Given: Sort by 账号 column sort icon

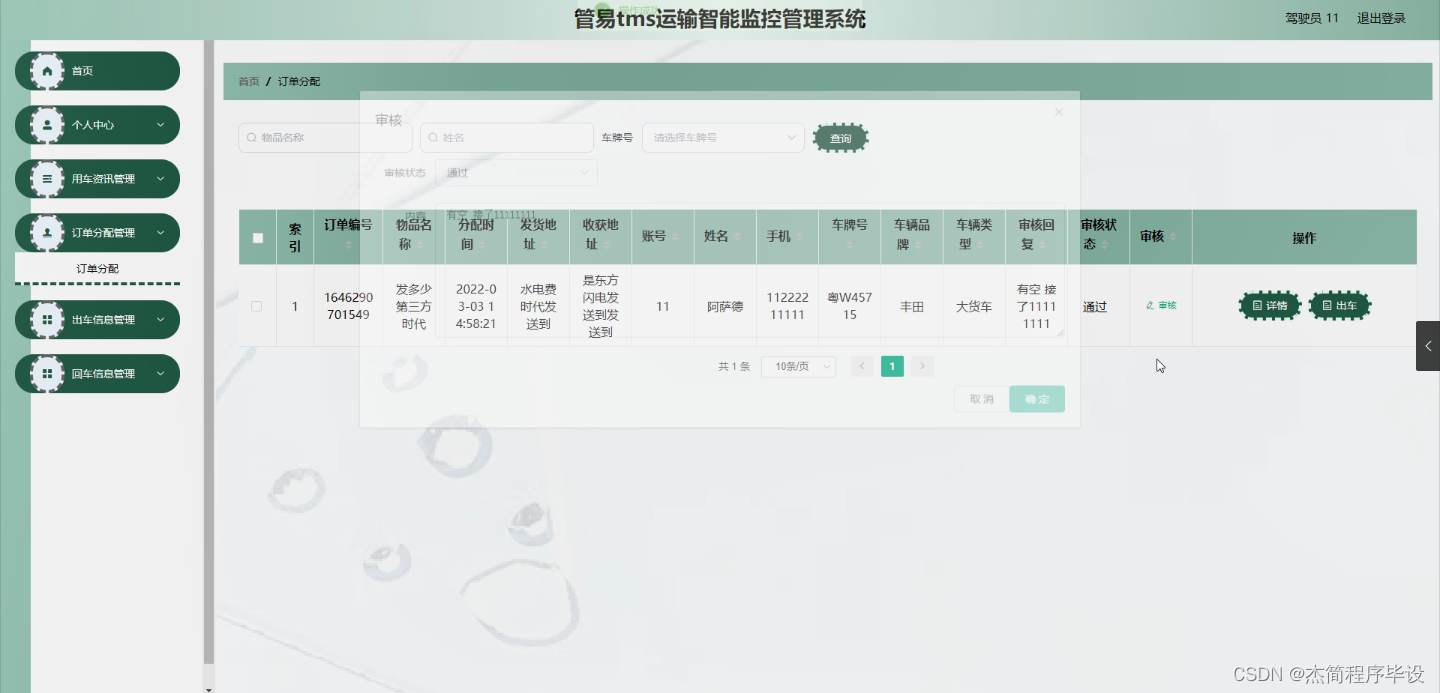Looking at the screenshot, I should tap(675, 237).
